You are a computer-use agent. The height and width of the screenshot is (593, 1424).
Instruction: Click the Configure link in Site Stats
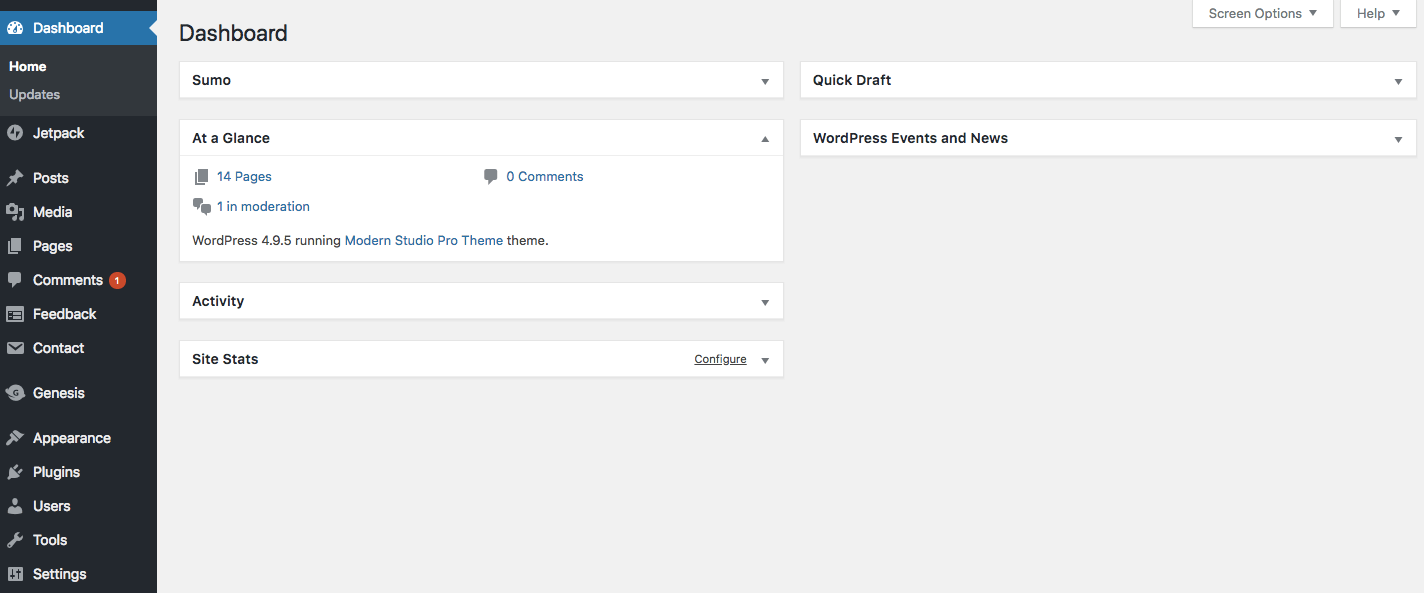[720, 360]
